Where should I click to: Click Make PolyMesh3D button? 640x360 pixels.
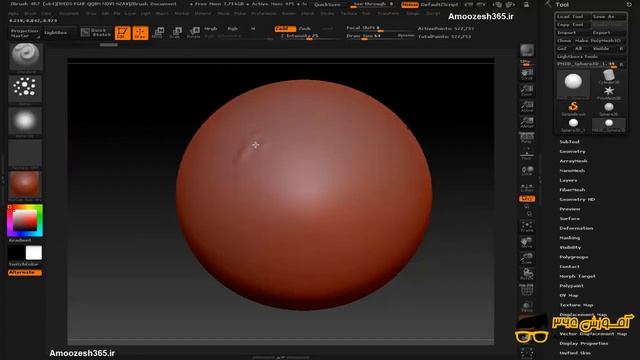[x=600, y=40]
